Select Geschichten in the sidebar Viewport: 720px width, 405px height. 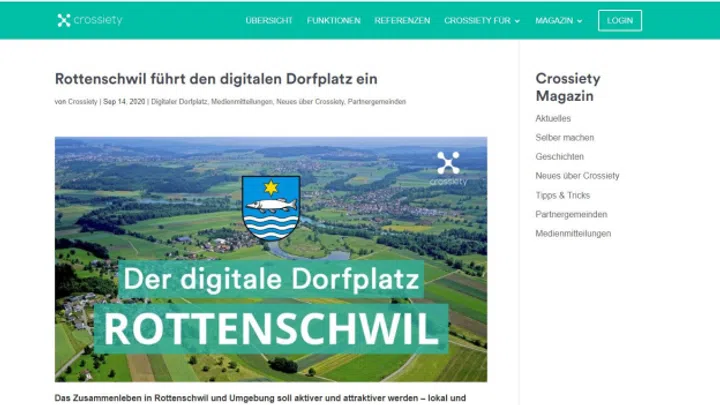click(559, 157)
